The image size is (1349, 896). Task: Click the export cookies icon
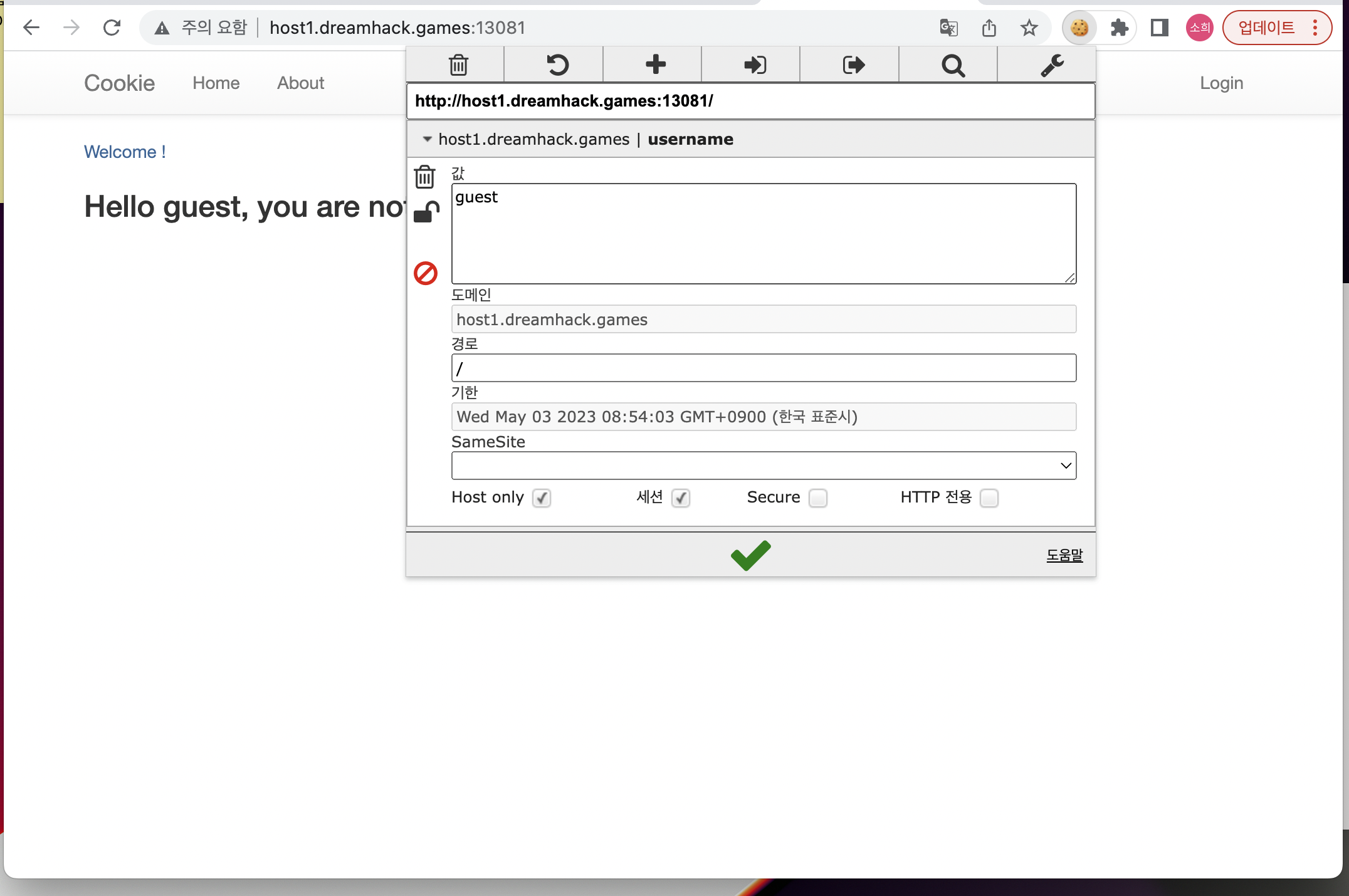click(853, 65)
